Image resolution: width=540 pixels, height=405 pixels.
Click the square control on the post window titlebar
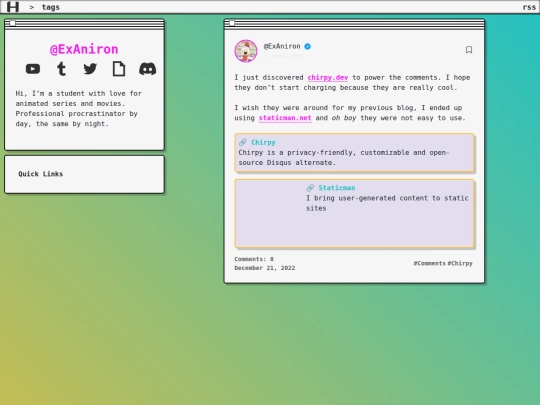(x=232, y=23)
